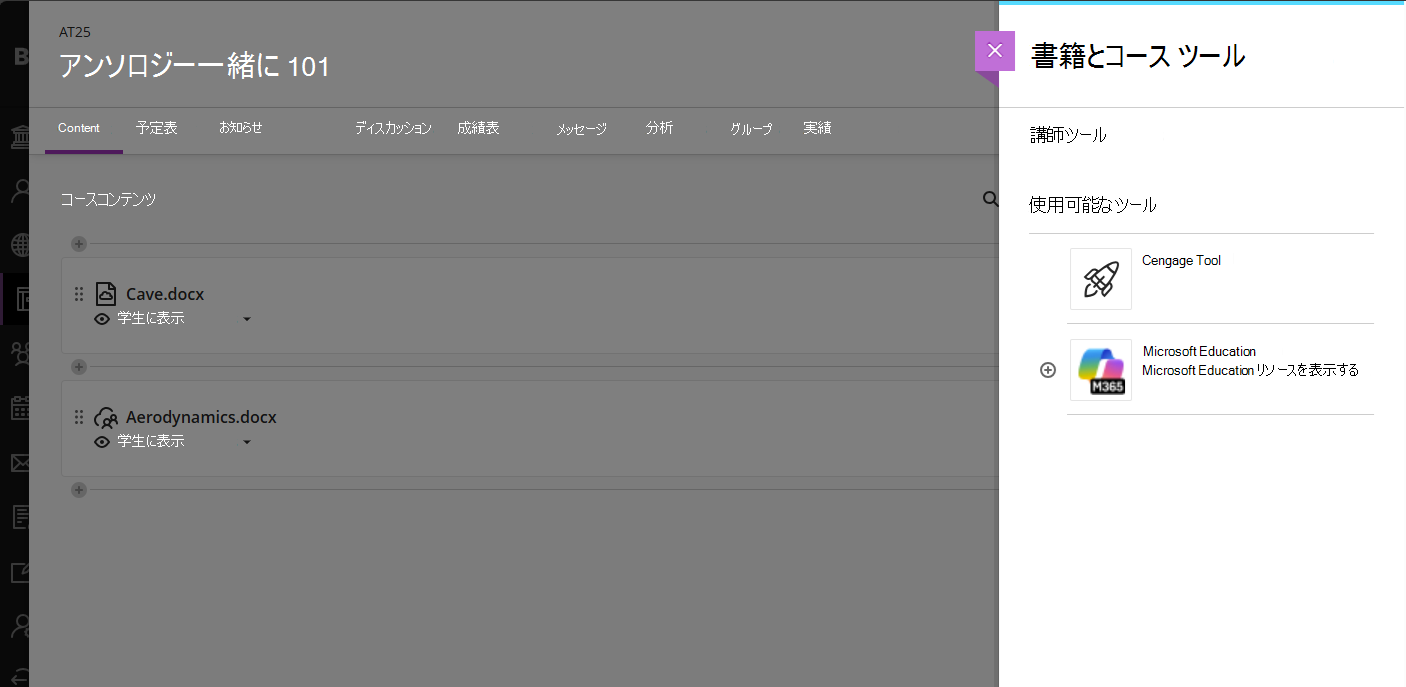
Task: Open the Cengage Tool rocket icon
Action: 1101,279
